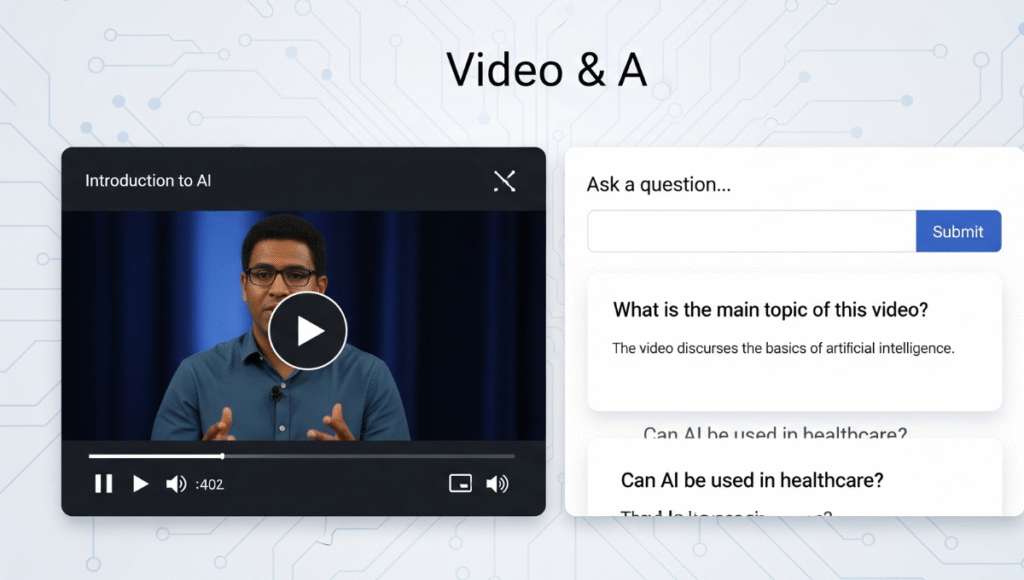Click the crossed-arrows collapse icon on video header
The height and width of the screenshot is (580, 1024).
(504, 181)
